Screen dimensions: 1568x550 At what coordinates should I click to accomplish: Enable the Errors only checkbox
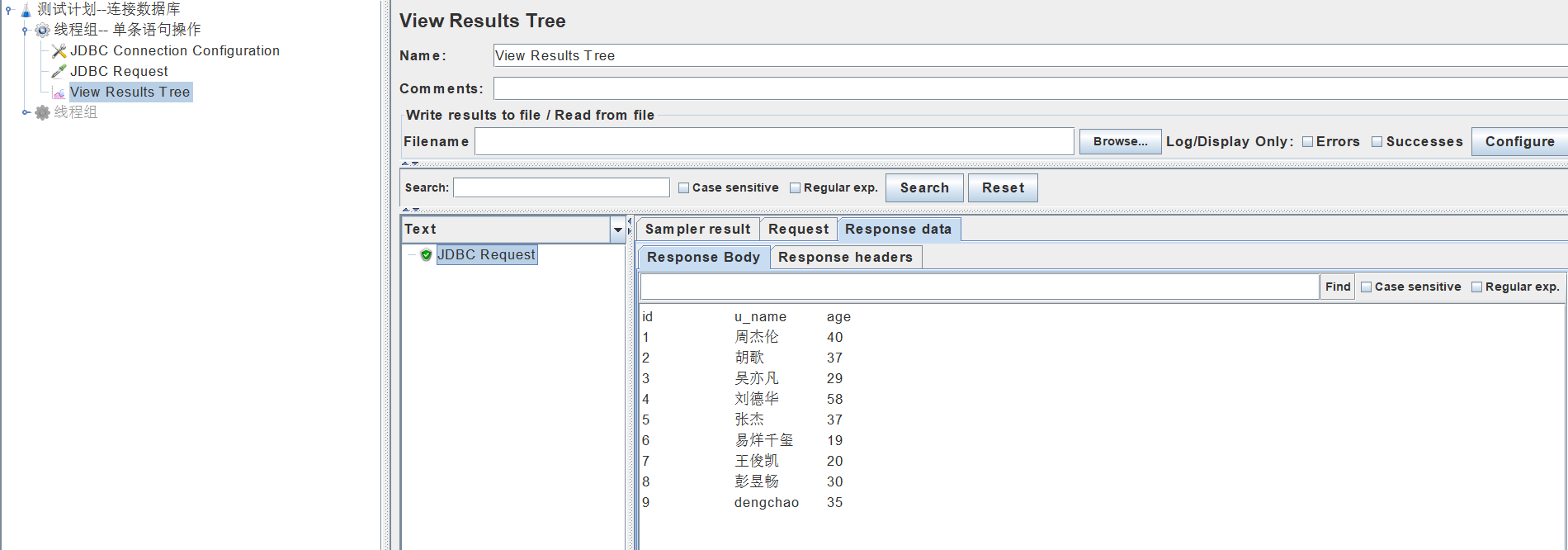pyautogui.click(x=1307, y=142)
